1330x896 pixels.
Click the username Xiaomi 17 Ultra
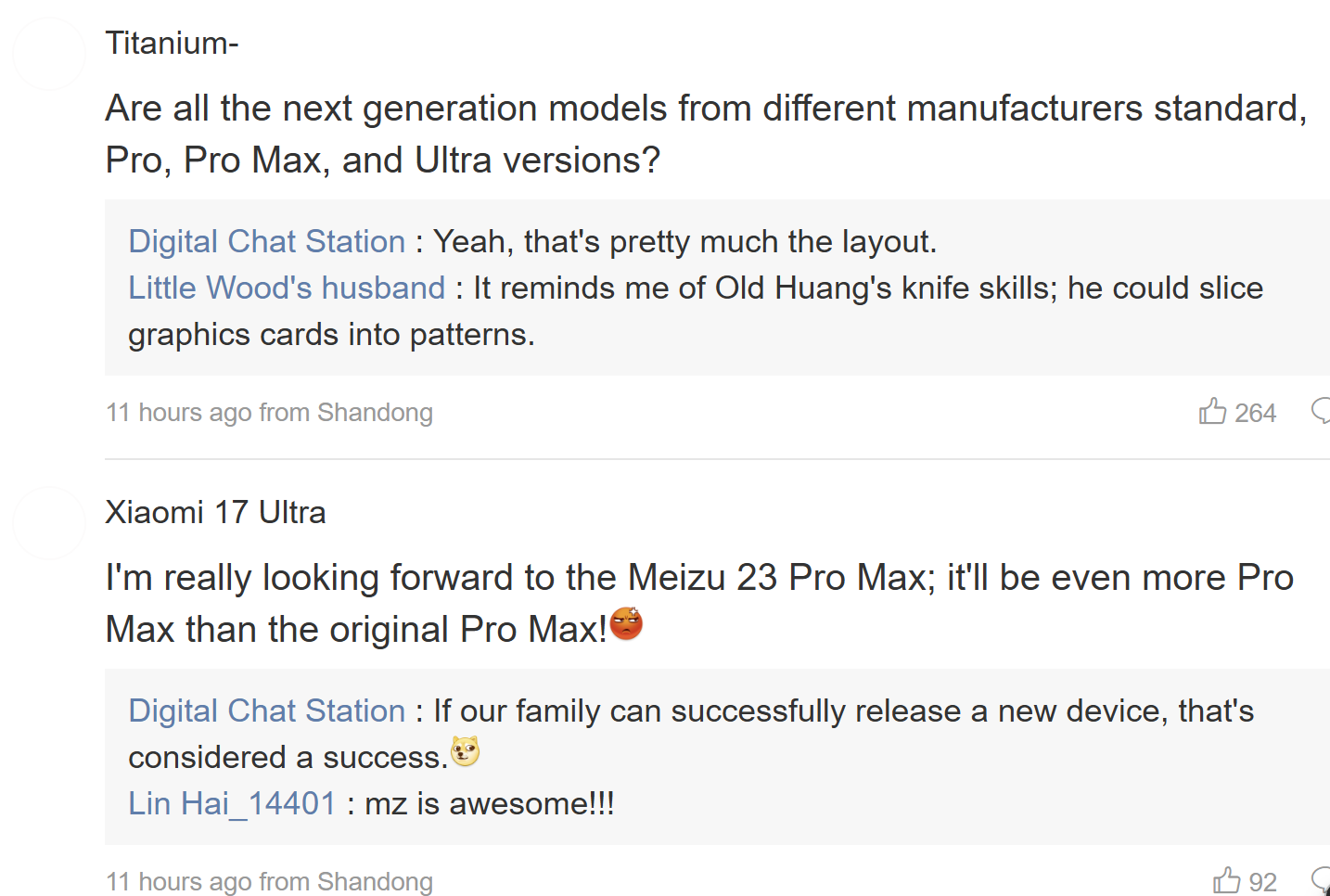tap(215, 512)
